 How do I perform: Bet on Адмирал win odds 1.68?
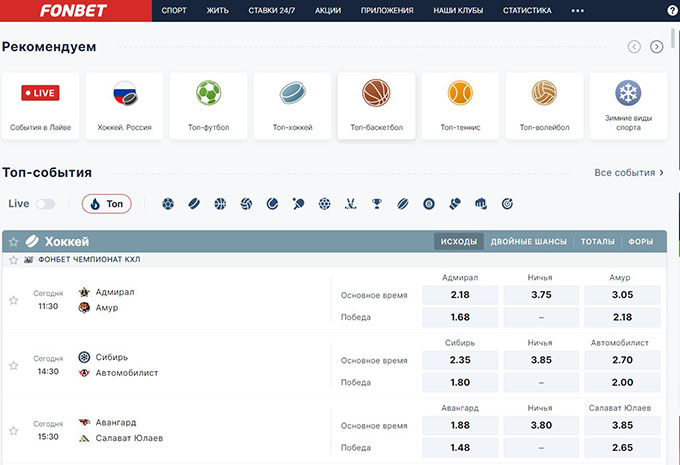(460, 317)
